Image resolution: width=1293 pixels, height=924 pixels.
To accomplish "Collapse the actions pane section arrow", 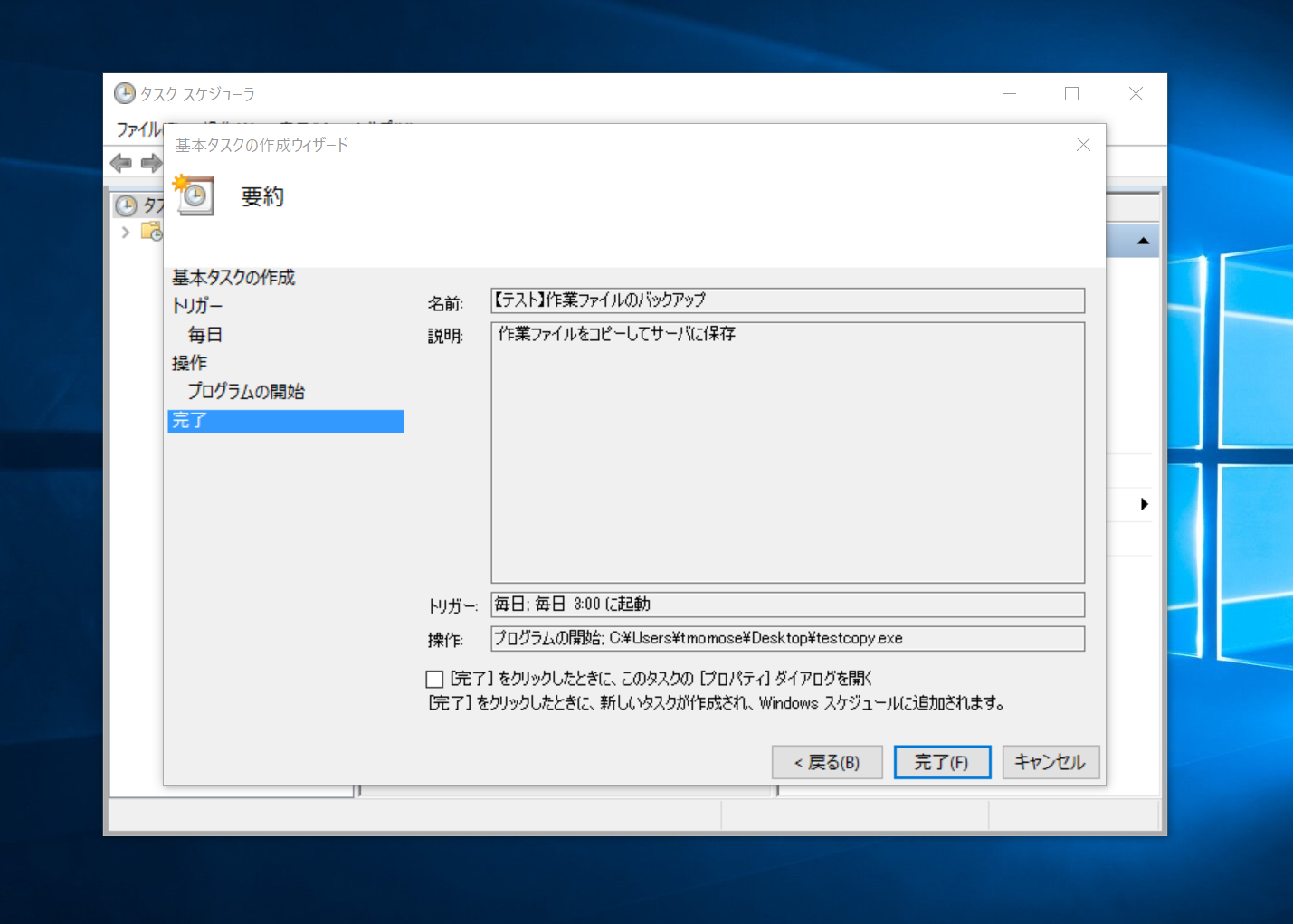I will (x=1143, y=241).
